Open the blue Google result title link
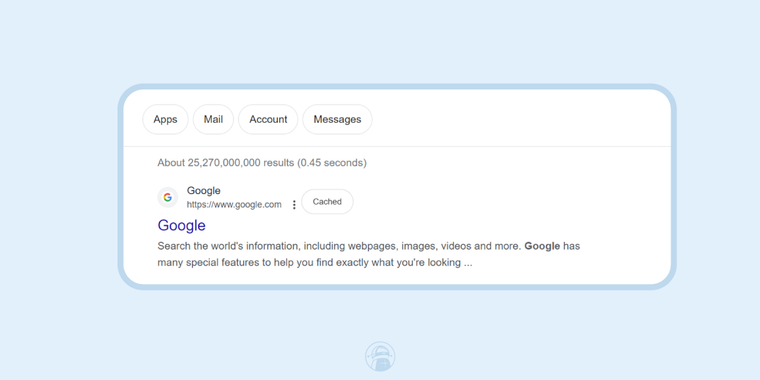This screenshot has width=760, height=380. (181, 225)
